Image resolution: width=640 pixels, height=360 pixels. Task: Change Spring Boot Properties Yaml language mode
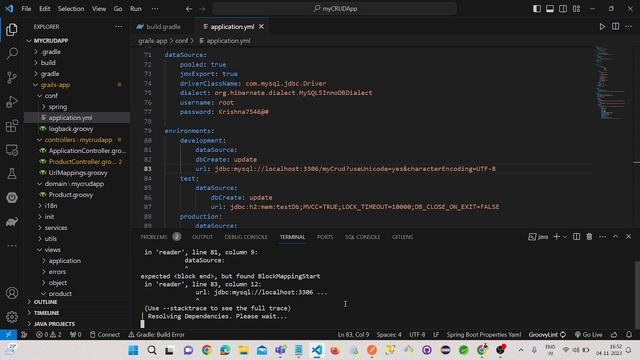[x=483, y=334]
